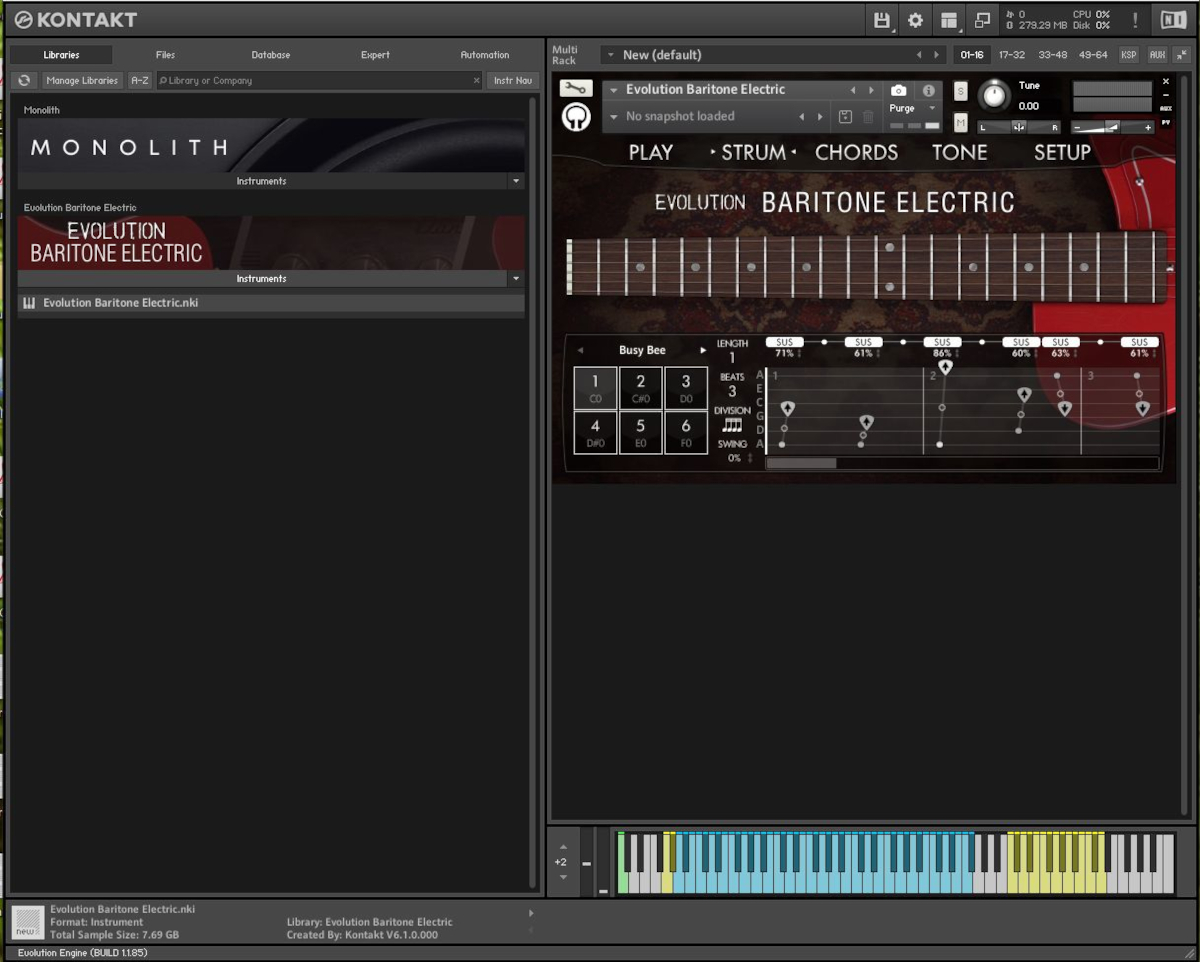Screen dimensions: 1200x962
Task: Go to next multi rack preset arrow
Action: click(x=936, y=55)
